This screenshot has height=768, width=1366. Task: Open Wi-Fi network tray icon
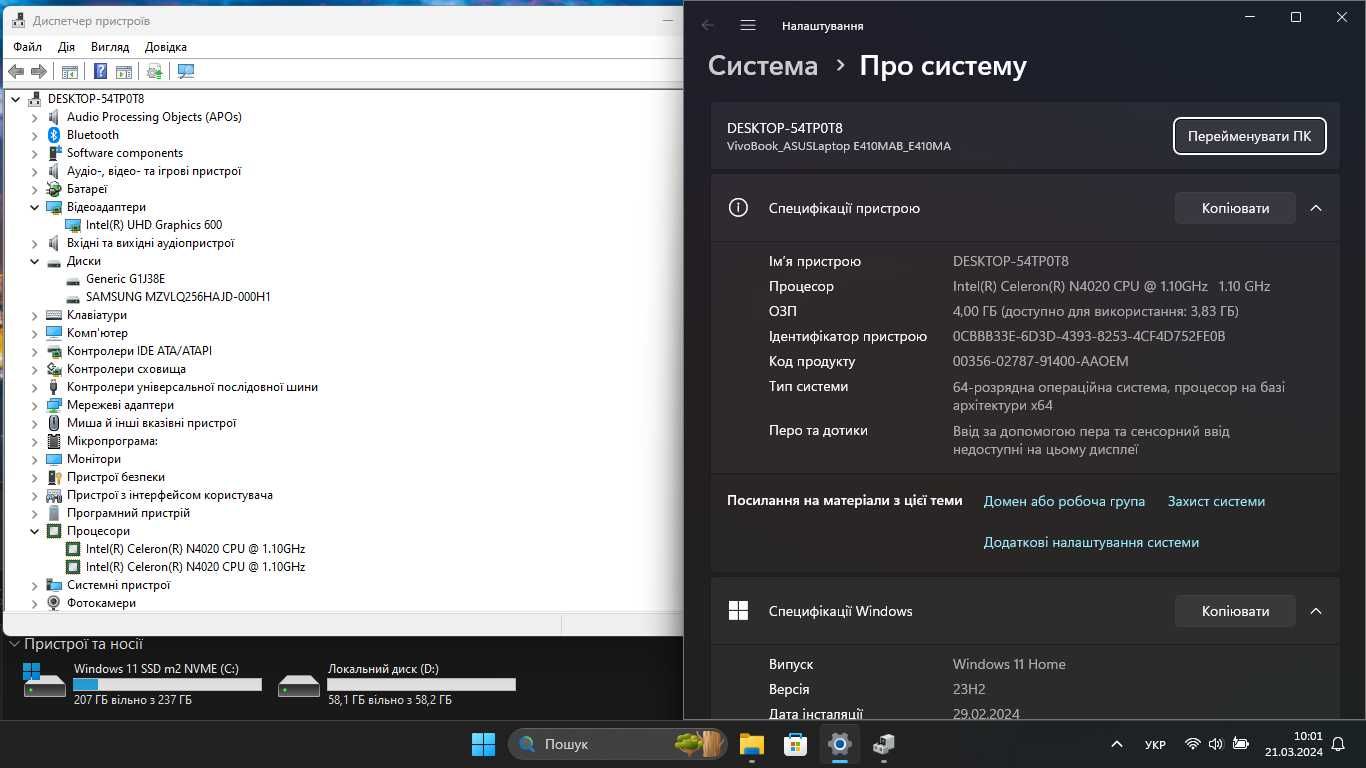point(1192,744)
